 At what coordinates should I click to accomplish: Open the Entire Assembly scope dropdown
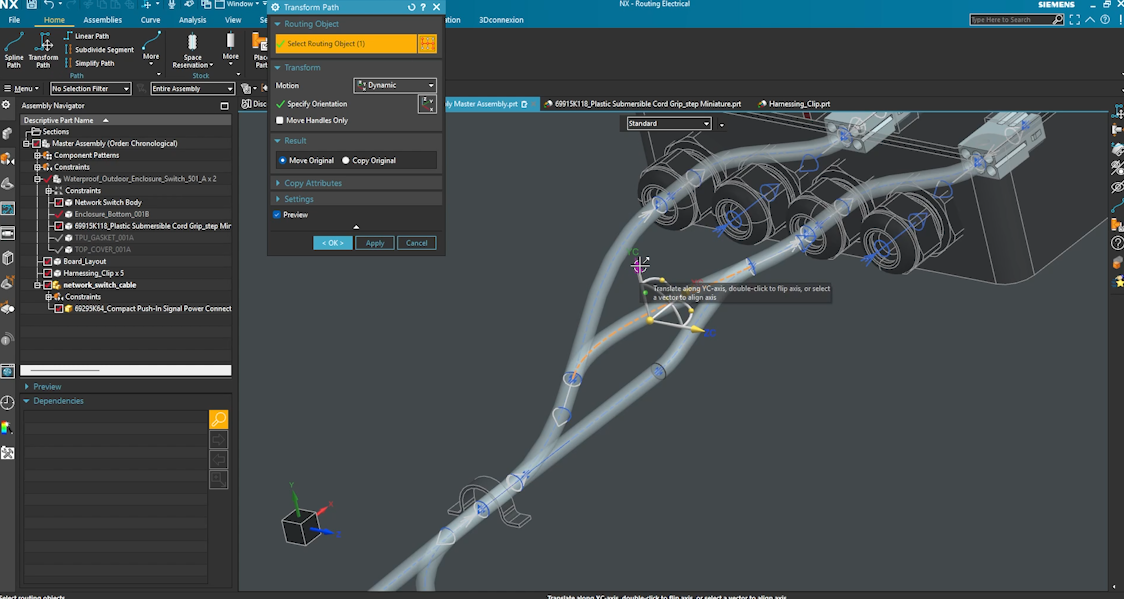192,89
